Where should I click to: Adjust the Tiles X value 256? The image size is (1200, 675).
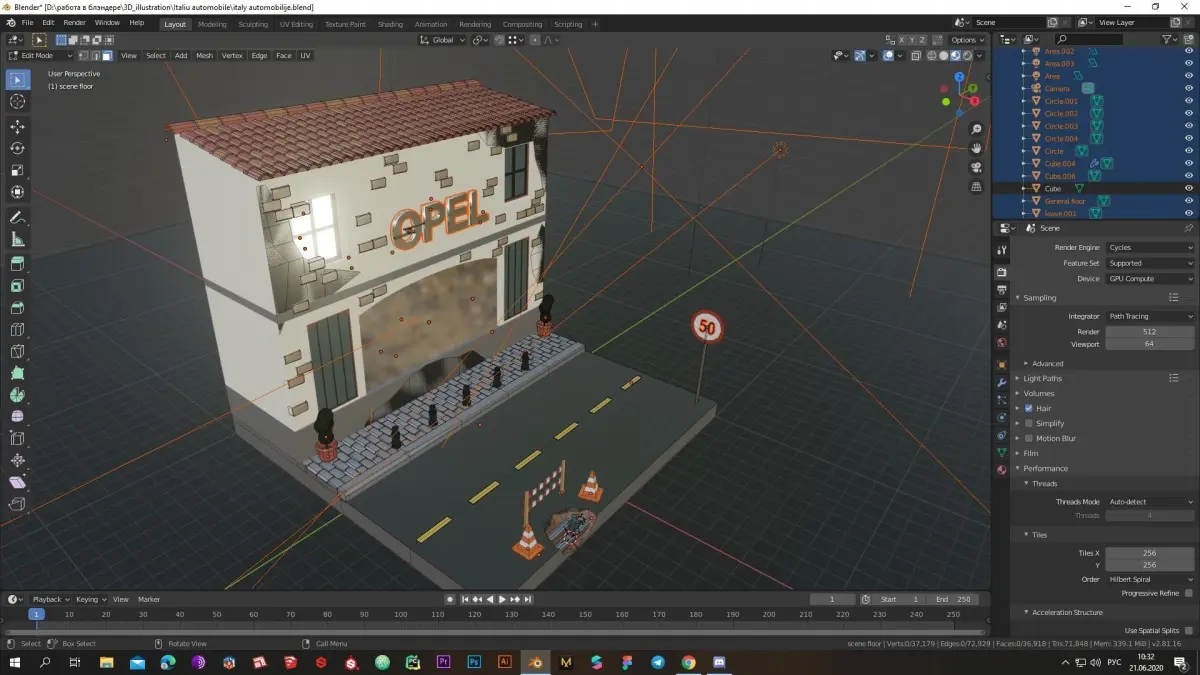click(x=1149, y=553)
